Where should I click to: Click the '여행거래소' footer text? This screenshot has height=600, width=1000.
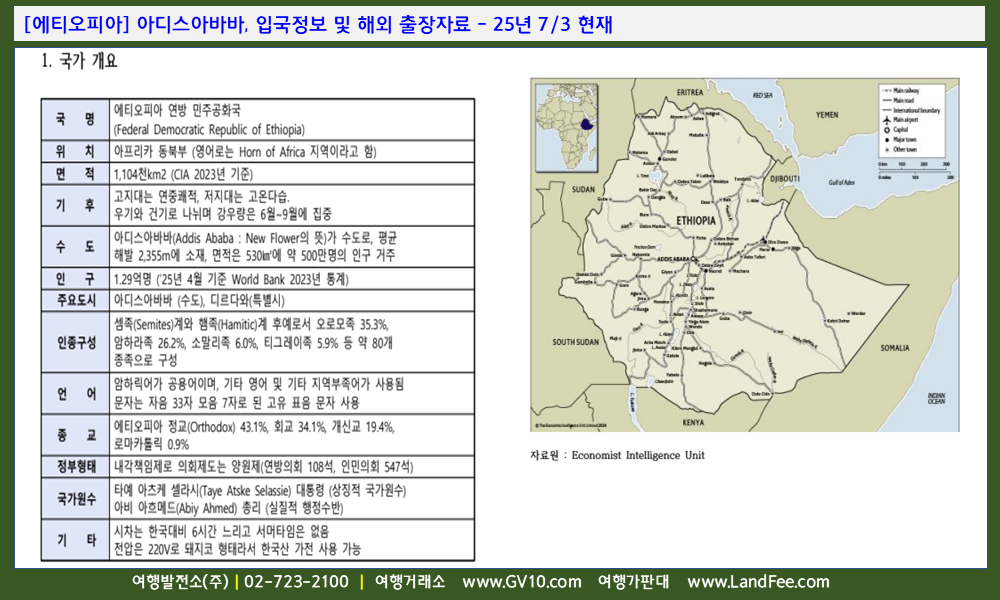[409, 582]
